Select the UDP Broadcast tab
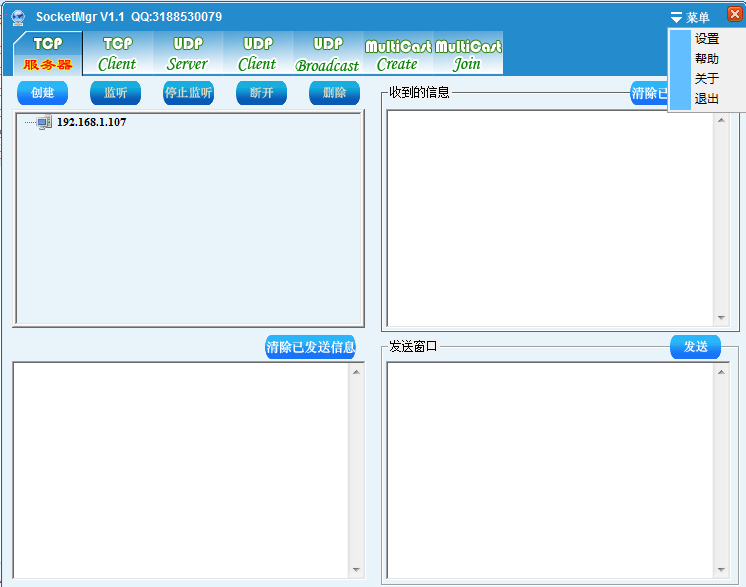 [x=327, y=54]
